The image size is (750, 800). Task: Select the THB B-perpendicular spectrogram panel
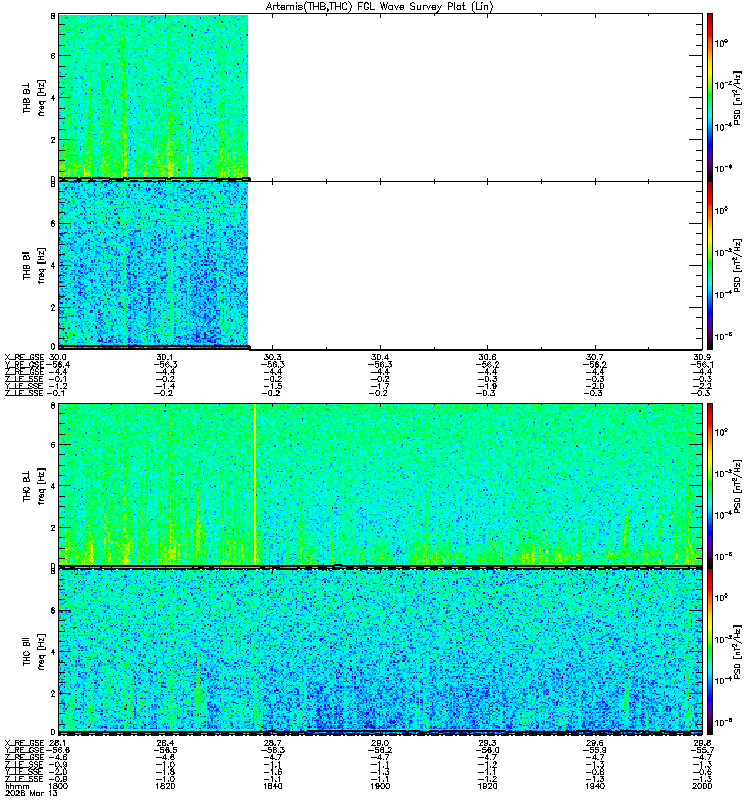tap(381, 97)
